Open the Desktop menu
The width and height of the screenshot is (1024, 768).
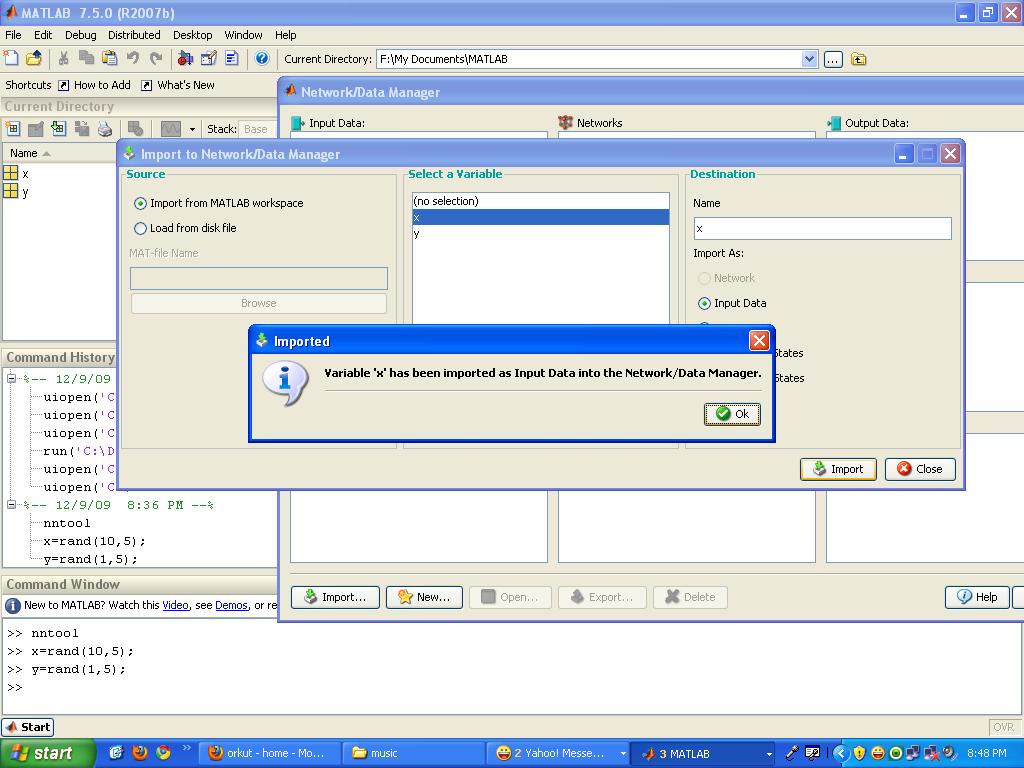[192, 35]
